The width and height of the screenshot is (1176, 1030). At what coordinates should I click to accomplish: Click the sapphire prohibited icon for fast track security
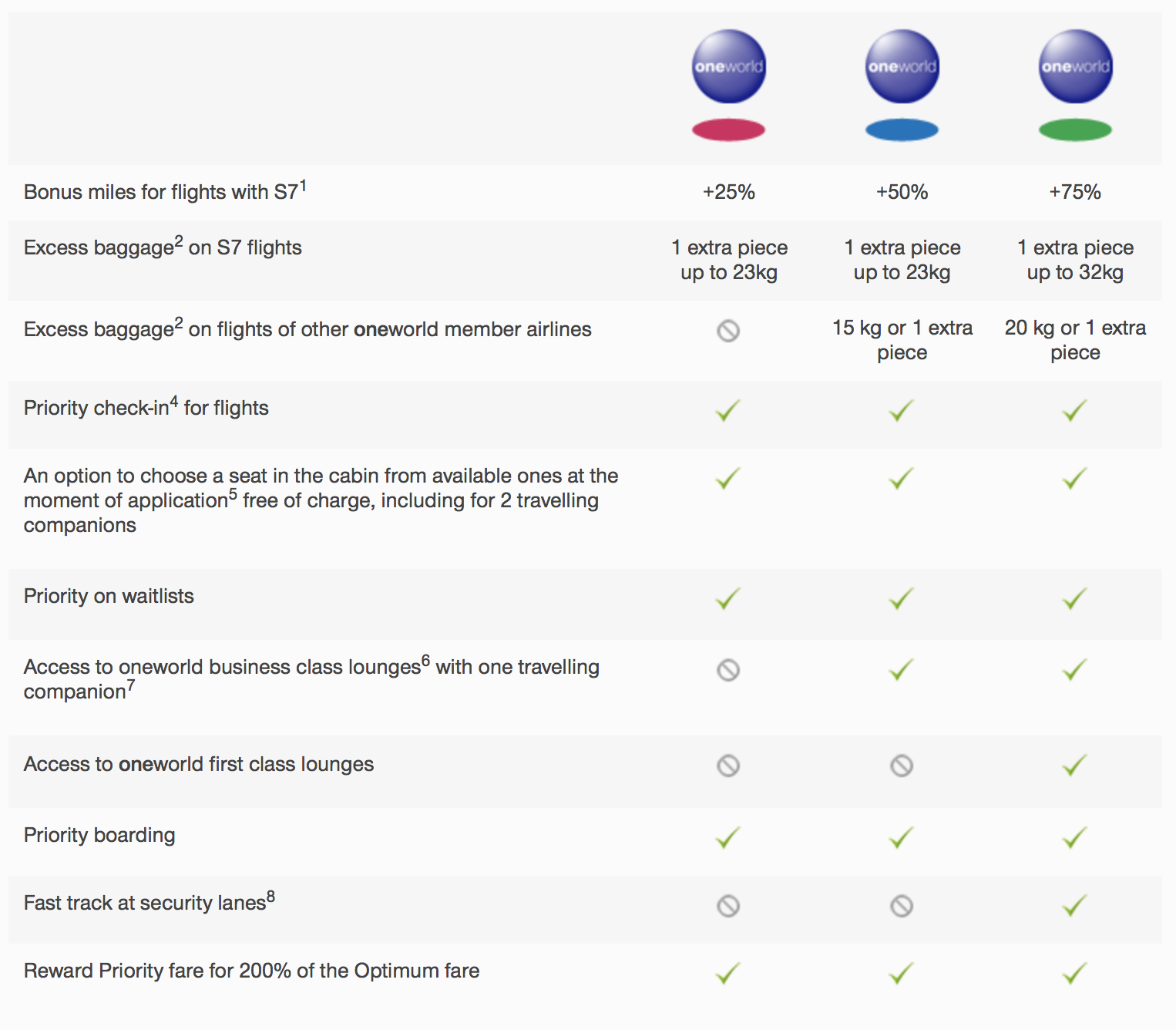point(902,905)
